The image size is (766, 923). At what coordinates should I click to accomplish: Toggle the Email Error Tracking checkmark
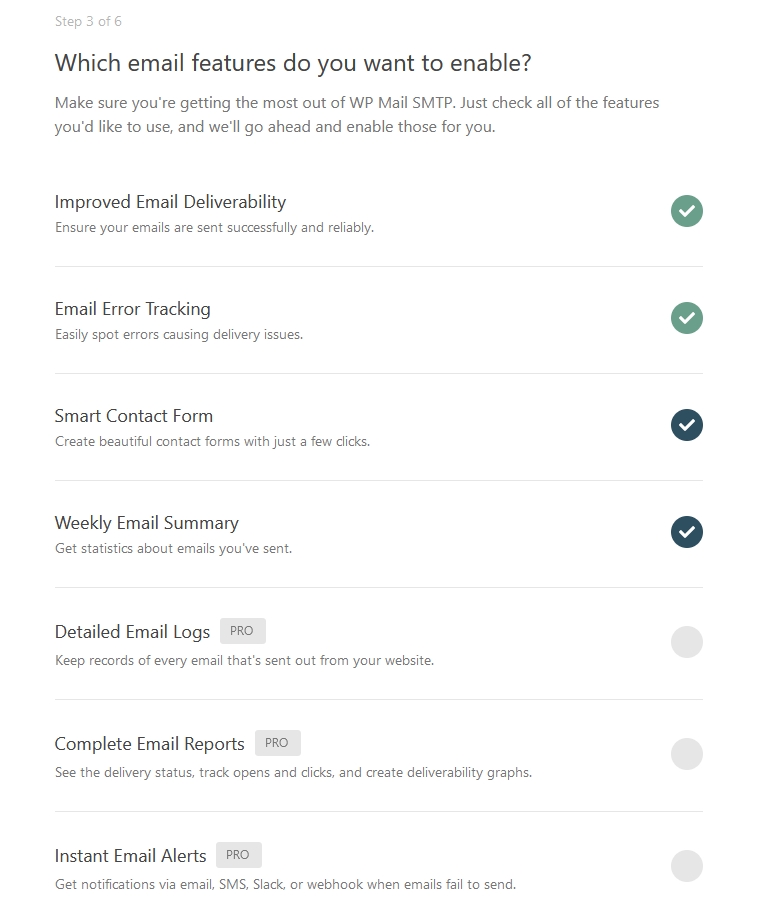687,318
